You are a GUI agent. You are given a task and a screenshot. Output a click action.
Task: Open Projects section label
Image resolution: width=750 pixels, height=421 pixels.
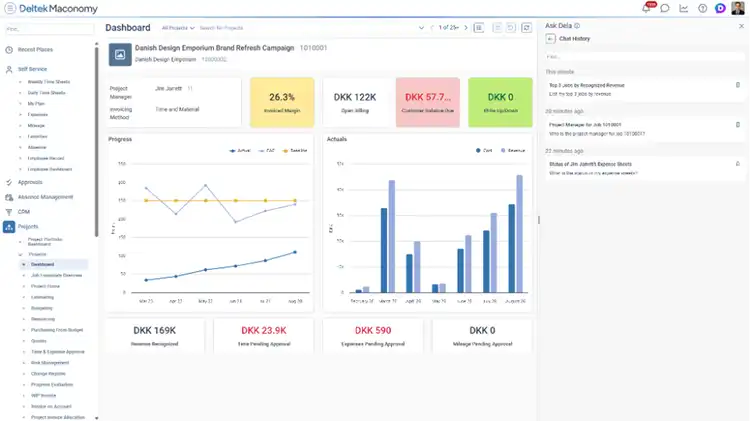(28, 227)
